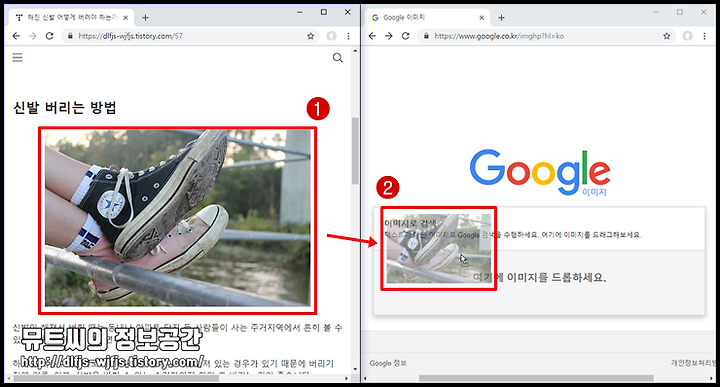Open a new tab in Google window
The width and height of the screenshot is (720, 387).
(x=501, y=17)
